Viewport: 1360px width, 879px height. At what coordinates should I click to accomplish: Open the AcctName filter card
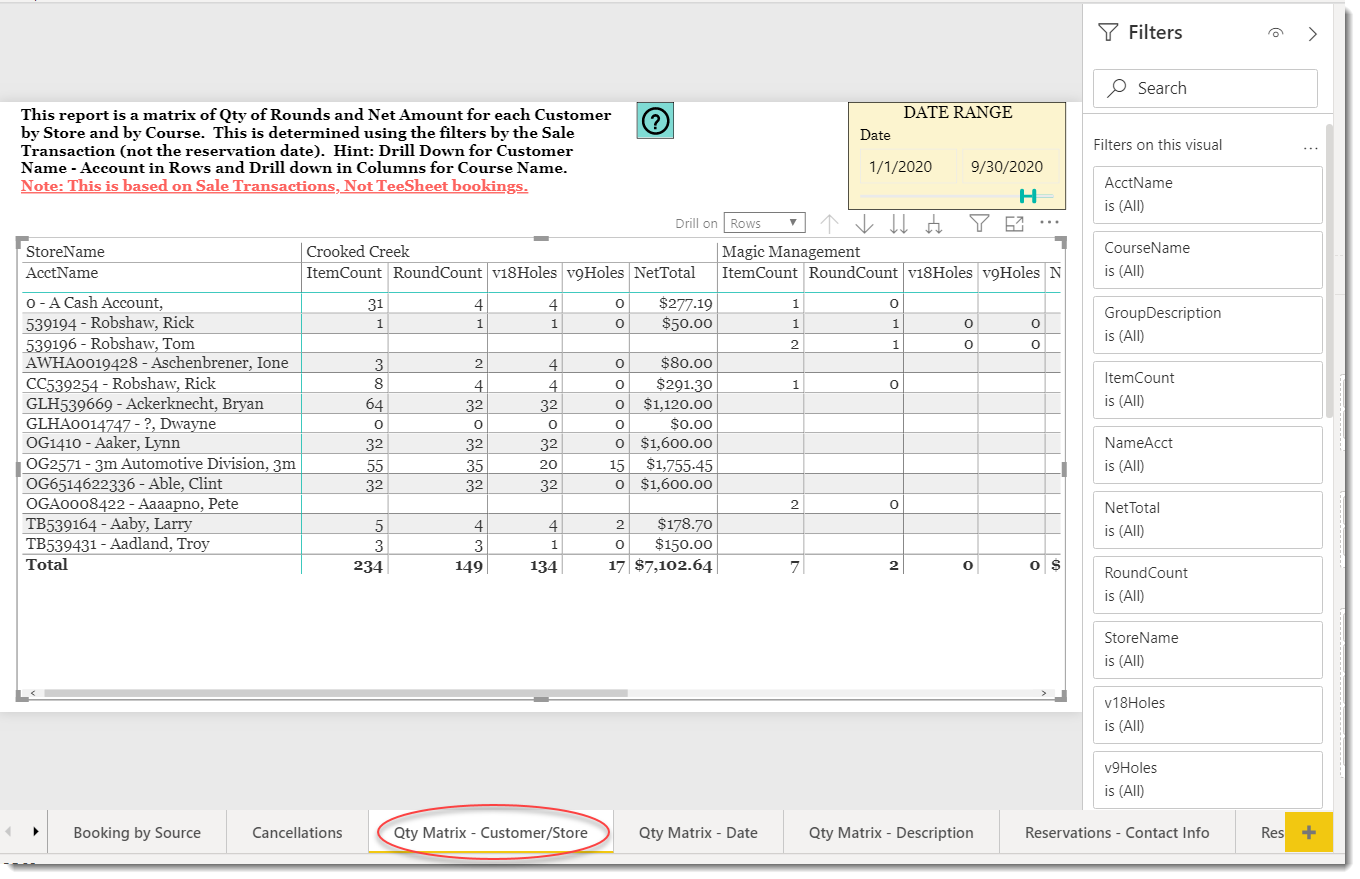1207,194
